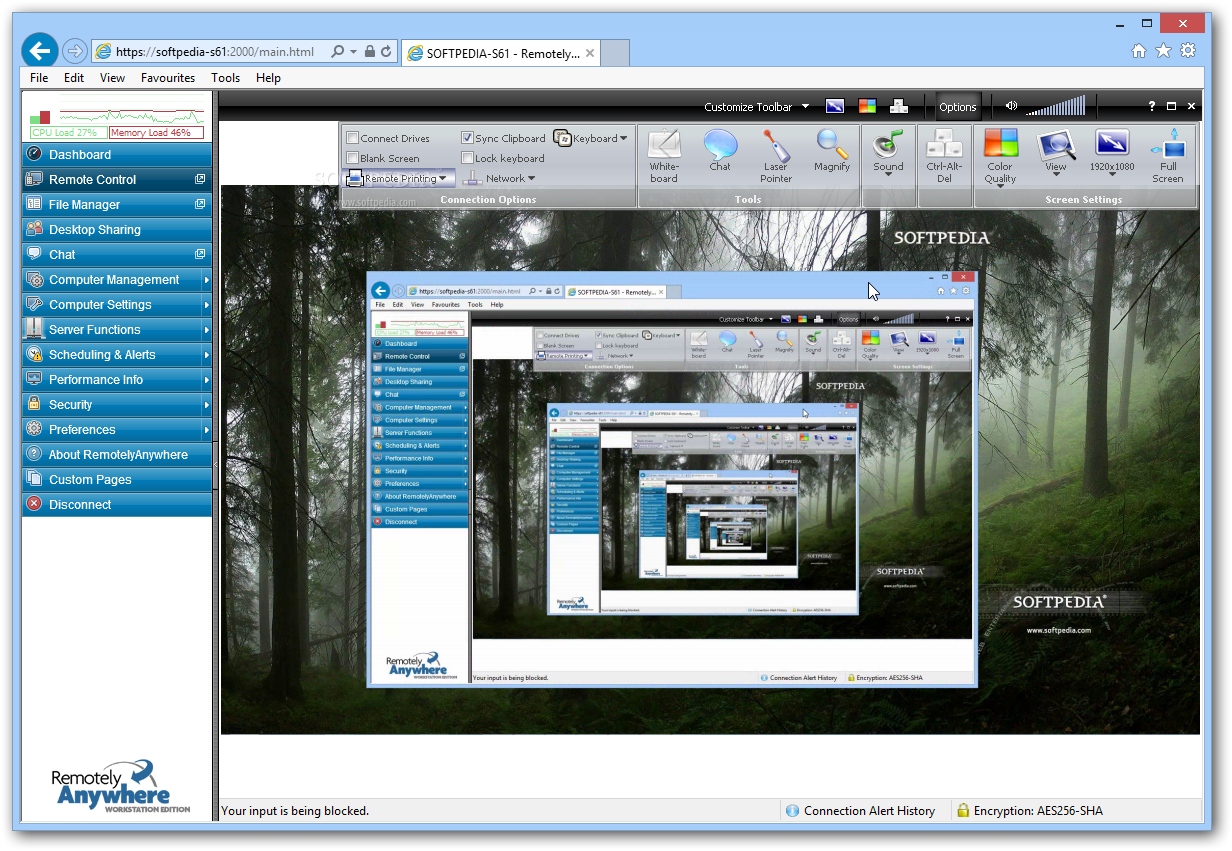Switch to Full Screen view

tap(1168, 157)
